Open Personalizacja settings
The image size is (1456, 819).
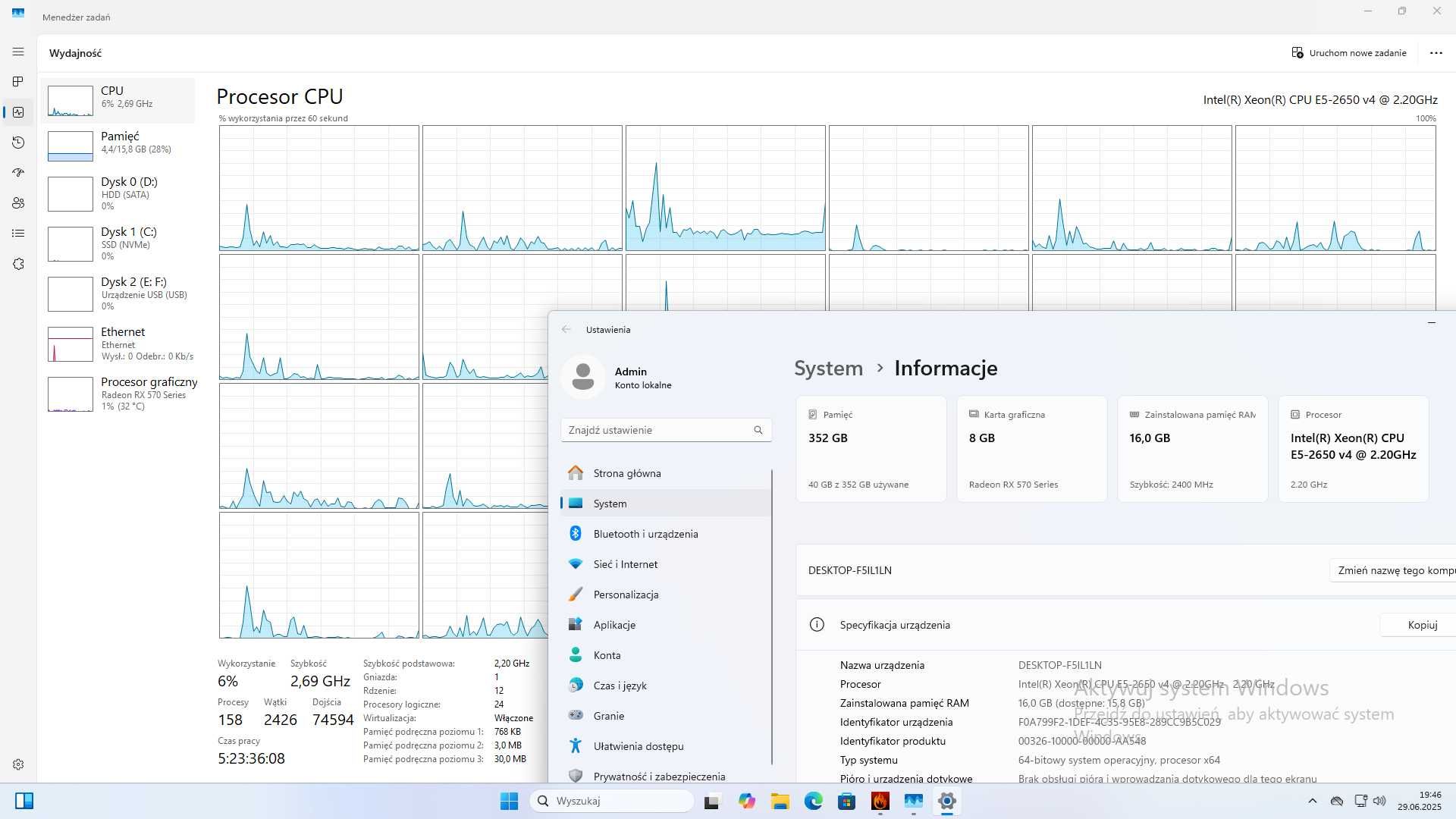666,595
